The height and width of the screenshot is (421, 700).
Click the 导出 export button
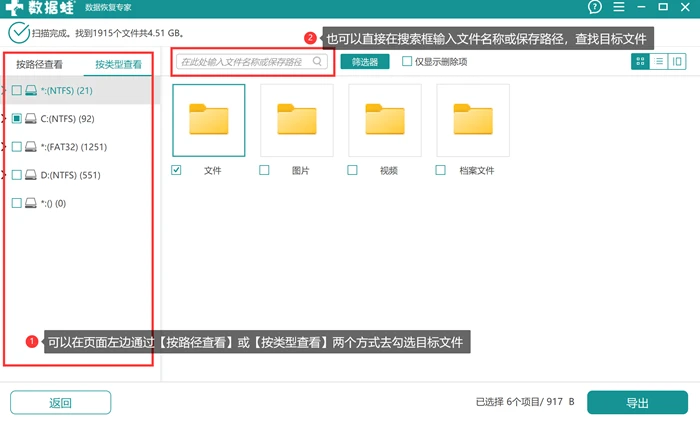pyautogui.click(x=638, y=403)
